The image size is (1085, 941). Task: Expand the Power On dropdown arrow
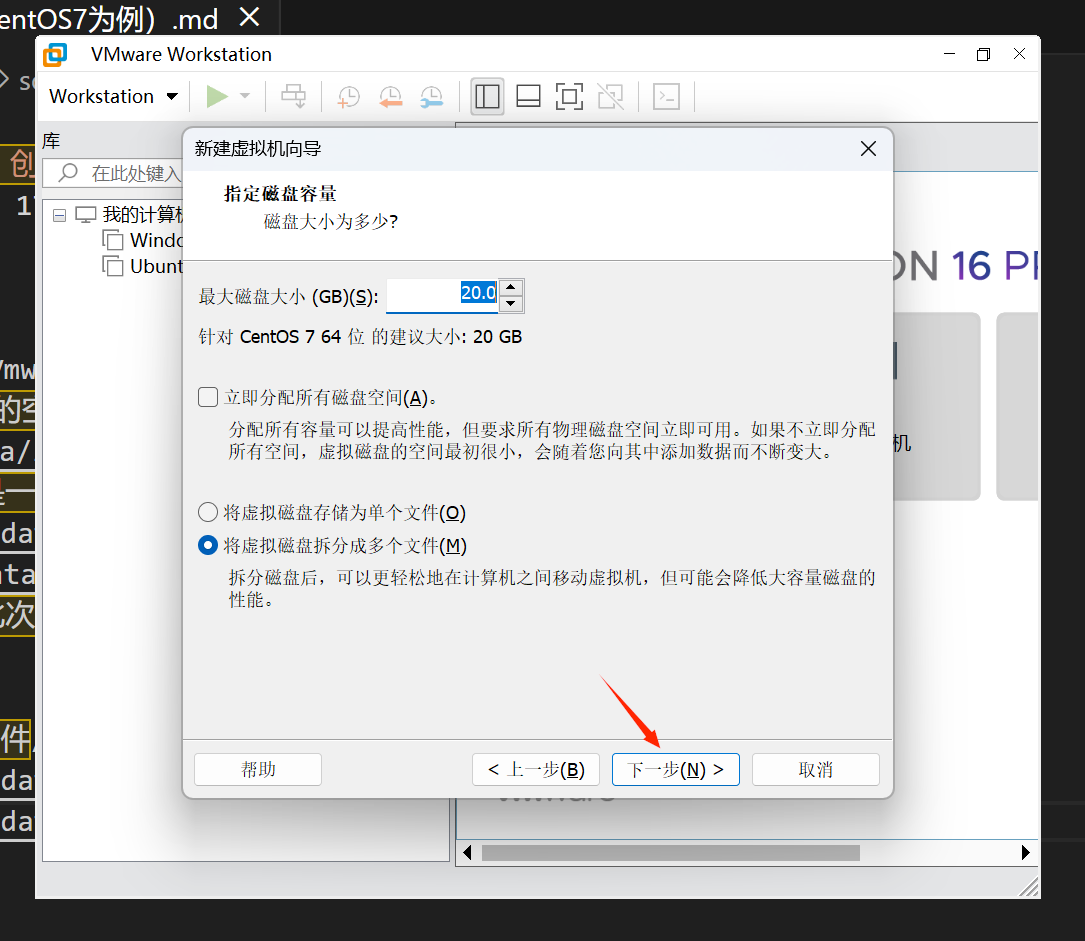point(245,96)
